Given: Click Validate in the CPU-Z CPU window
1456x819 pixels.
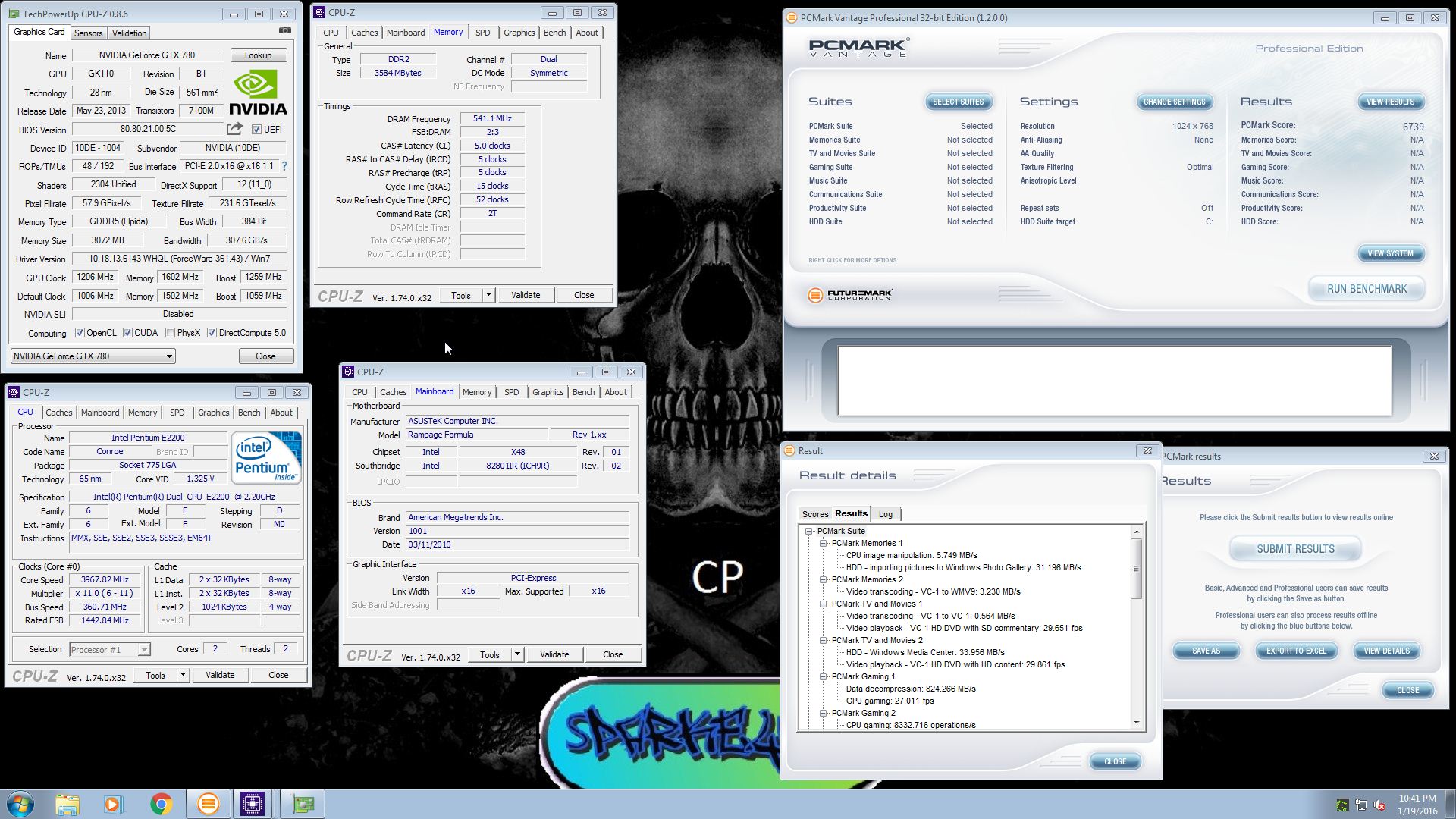Looking at the screenshot, I should [220, 675].
